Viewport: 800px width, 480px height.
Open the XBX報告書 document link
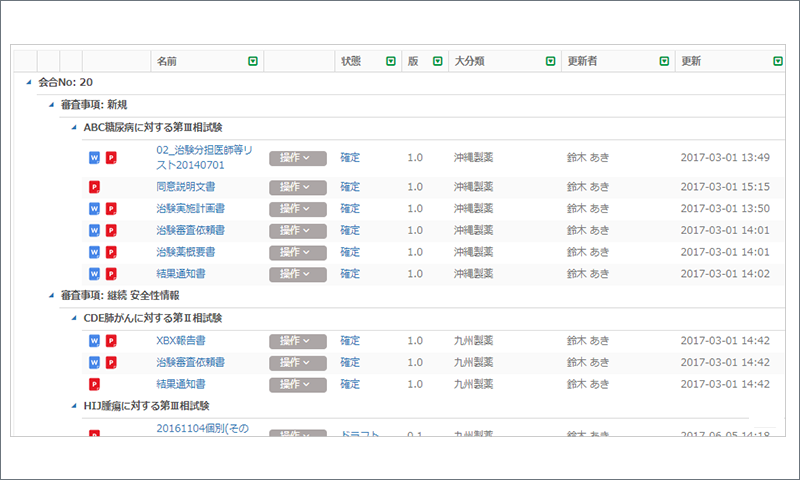tap(181, 341)
